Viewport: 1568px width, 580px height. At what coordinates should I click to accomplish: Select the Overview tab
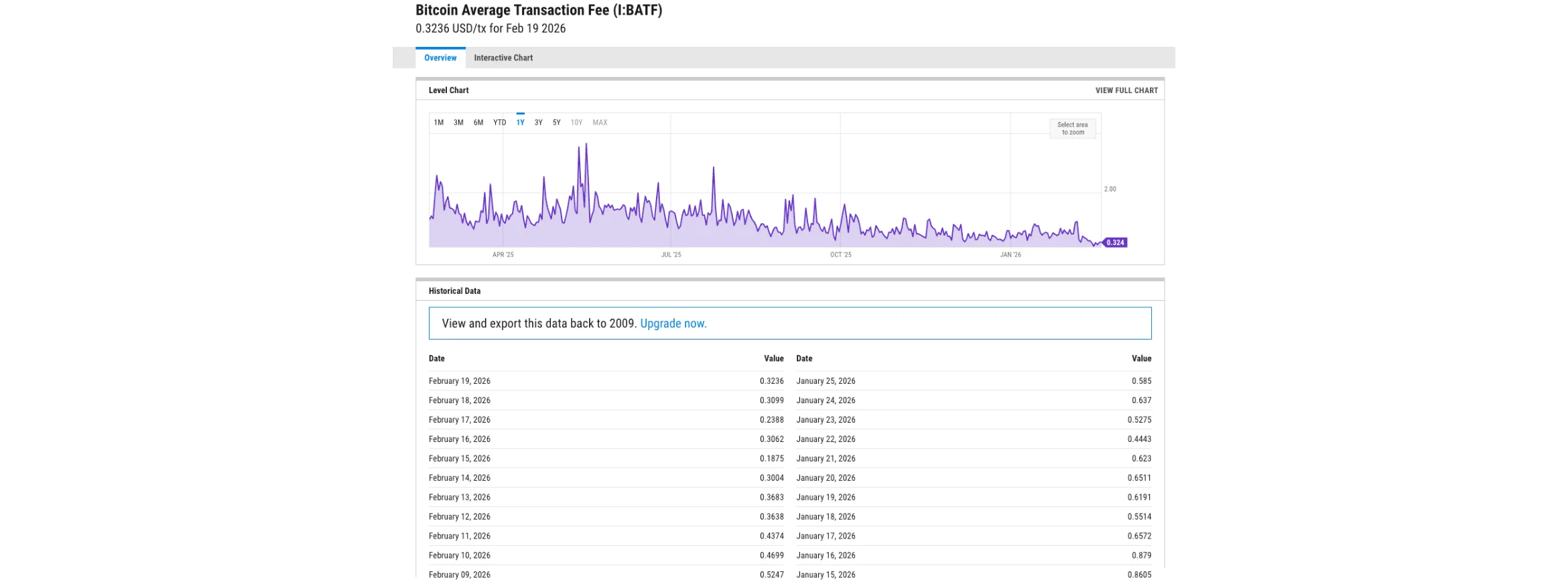(x=440, y=58)
